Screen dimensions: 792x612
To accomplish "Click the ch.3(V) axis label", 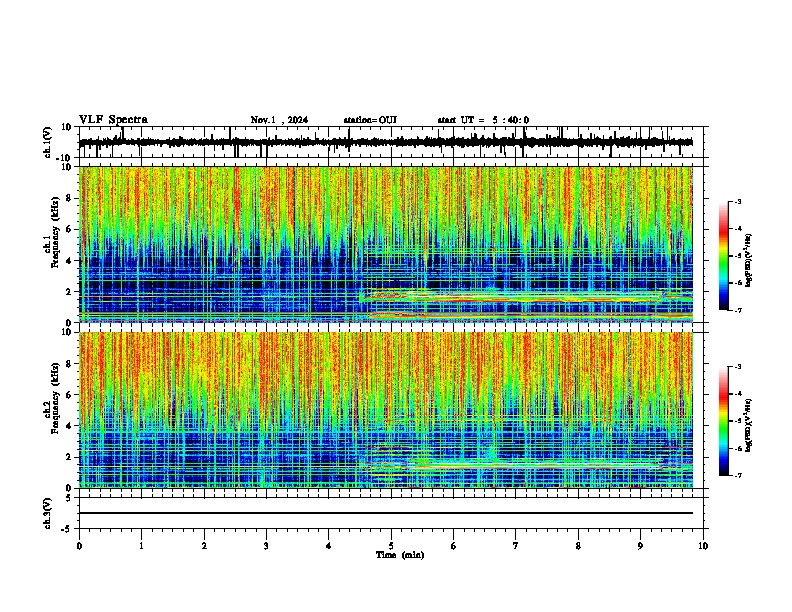I will [48, 514].
